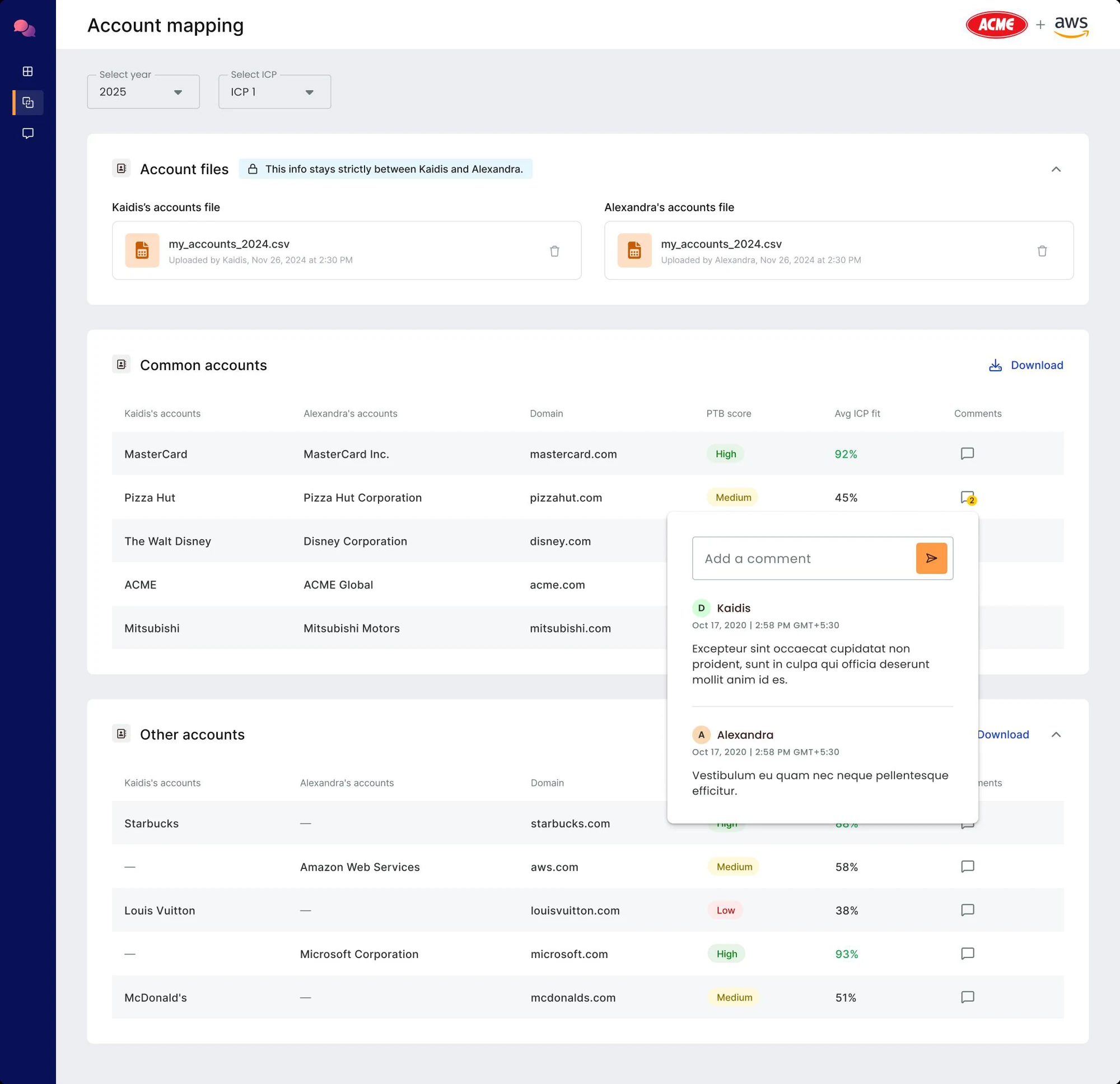The height and width of the screenshot is (1084, 1120).
Task: Select the account mapping sidebar icon
Action: coord(28,103)
